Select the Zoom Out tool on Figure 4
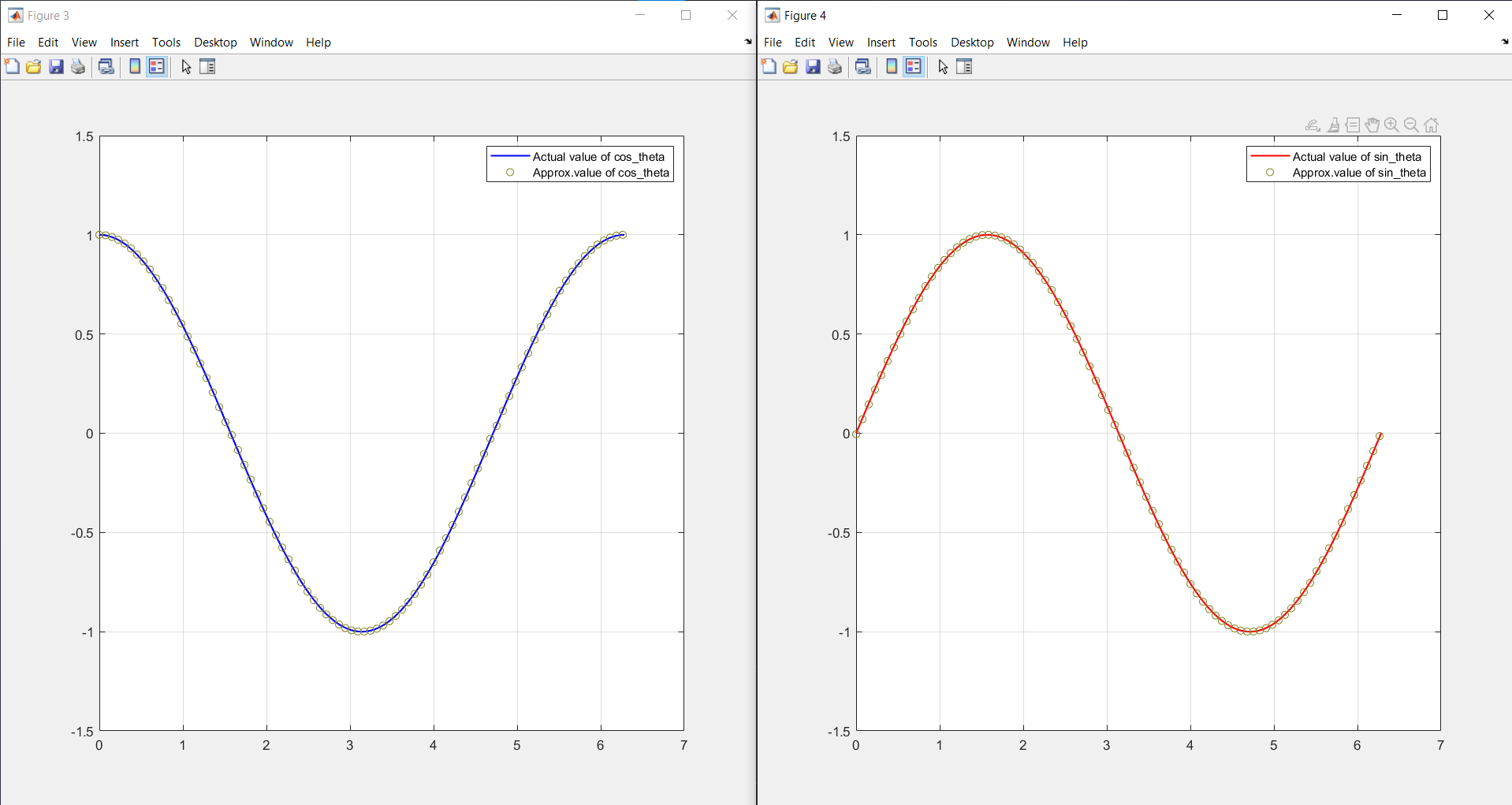 [x=1412, y=125]
